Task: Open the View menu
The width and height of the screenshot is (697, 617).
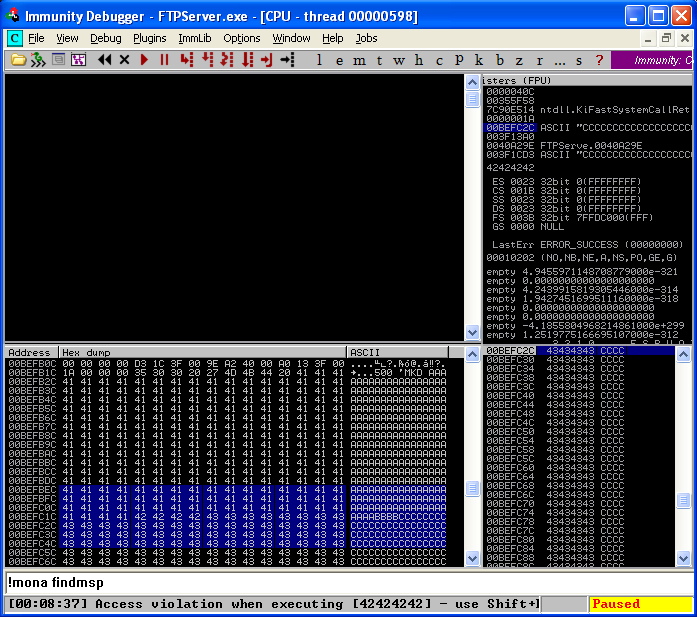Action: pyautogui.click(x=67, y=38)
